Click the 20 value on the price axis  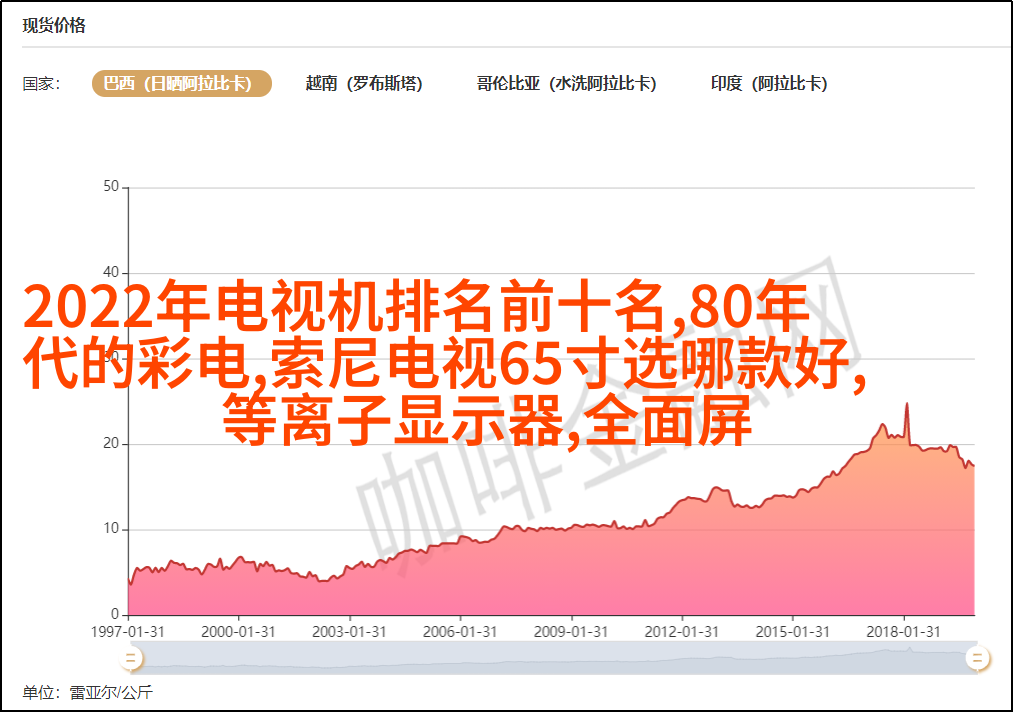[x=111, y=443]
